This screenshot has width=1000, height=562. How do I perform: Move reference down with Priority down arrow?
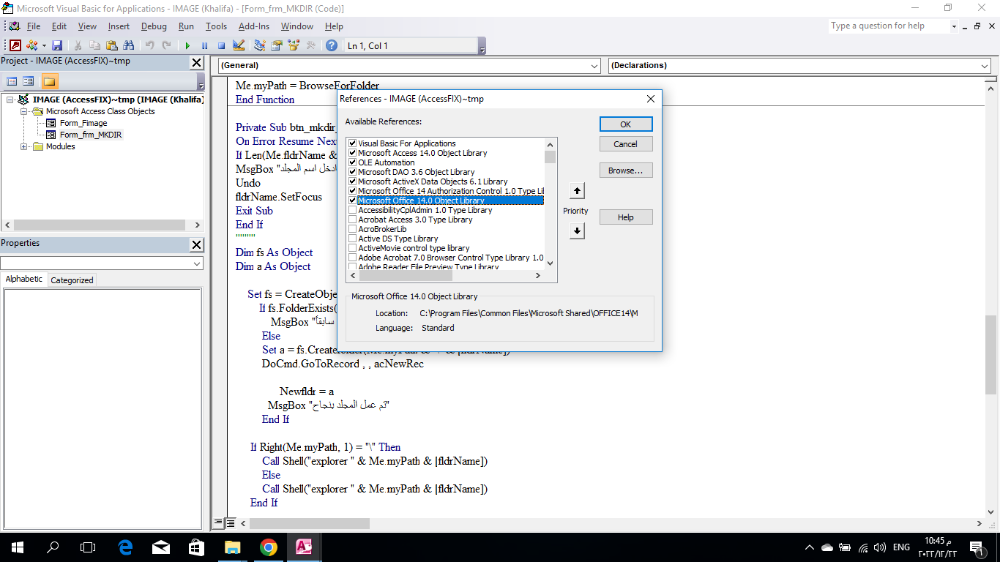(577, 231)
